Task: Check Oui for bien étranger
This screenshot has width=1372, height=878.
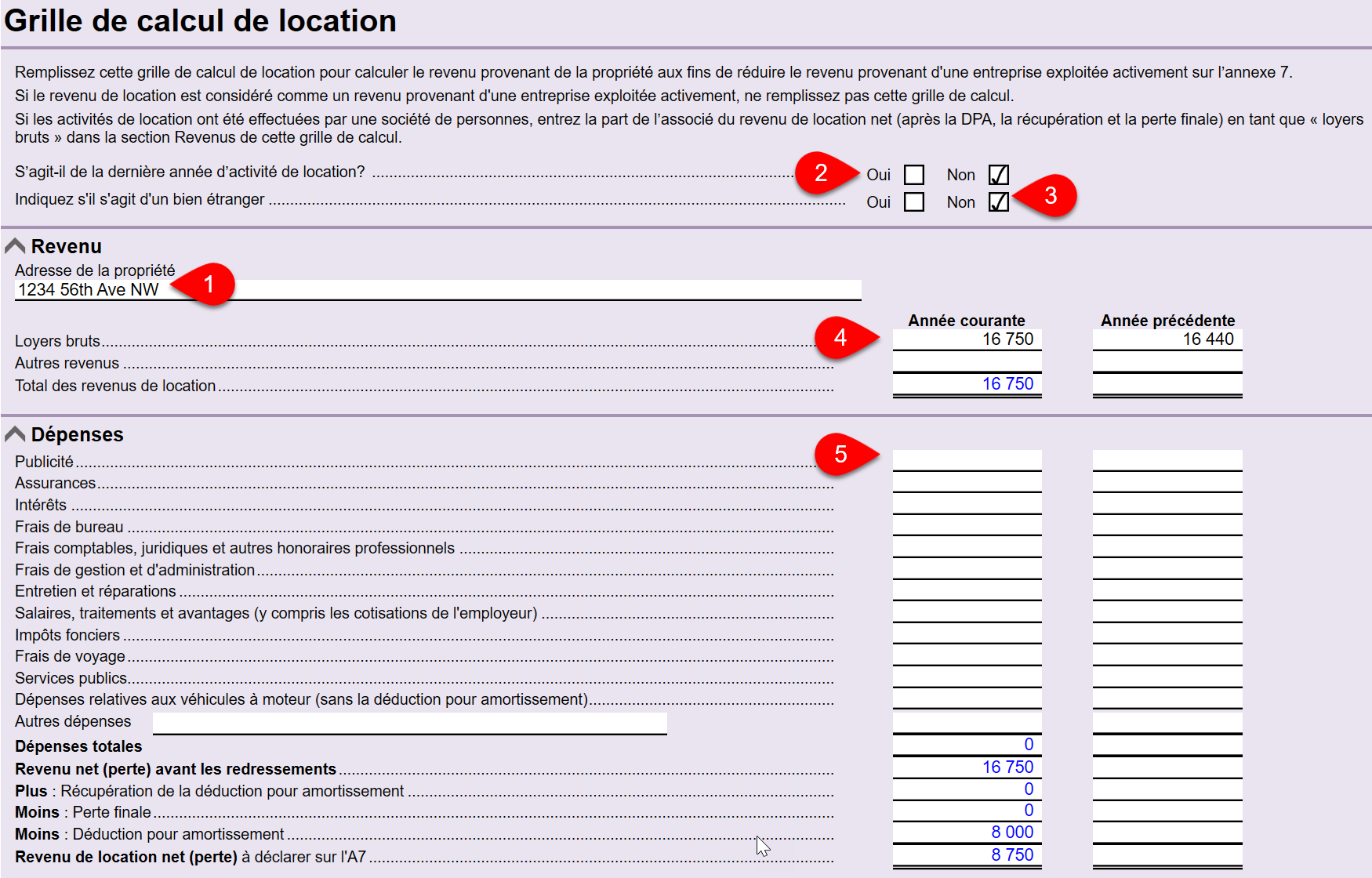Action: [x=913, y=201]
